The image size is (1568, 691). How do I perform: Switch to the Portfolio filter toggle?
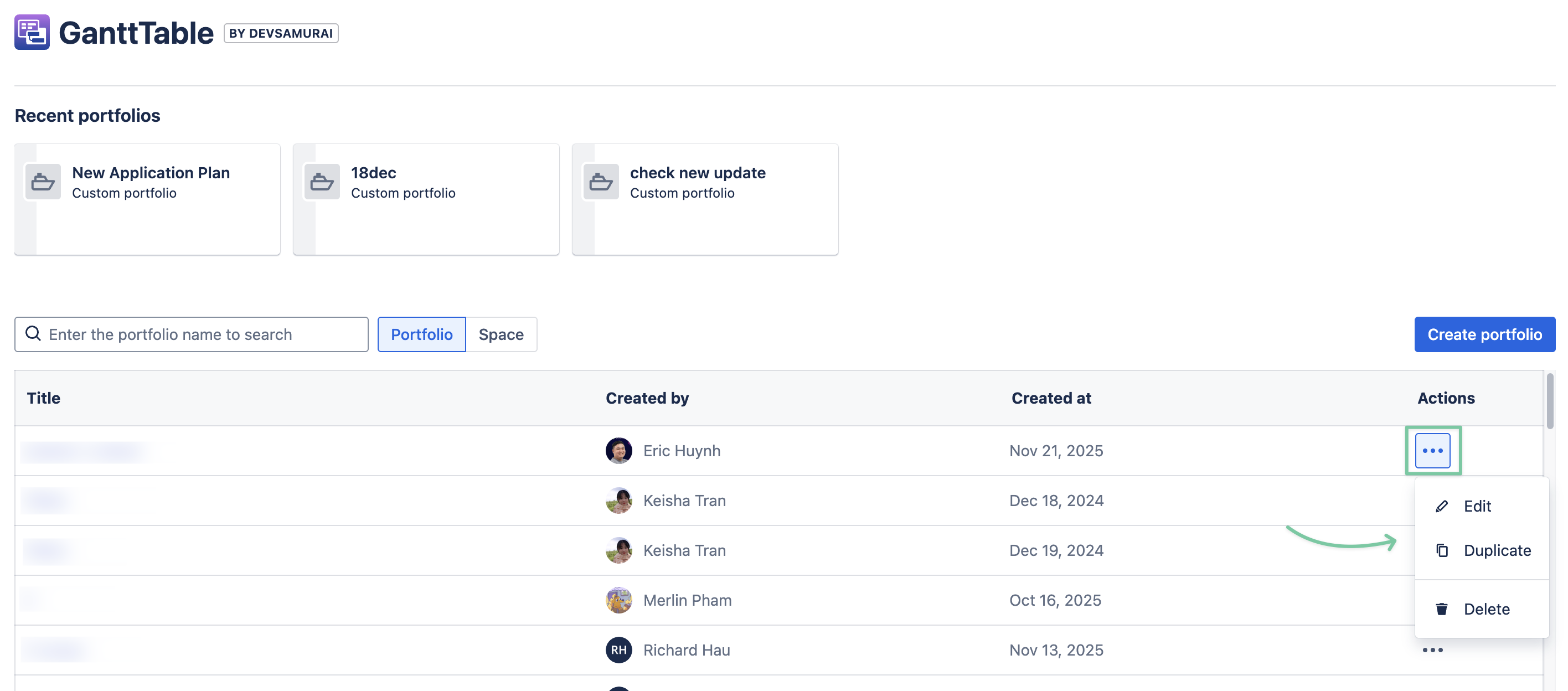pos(421,334)
